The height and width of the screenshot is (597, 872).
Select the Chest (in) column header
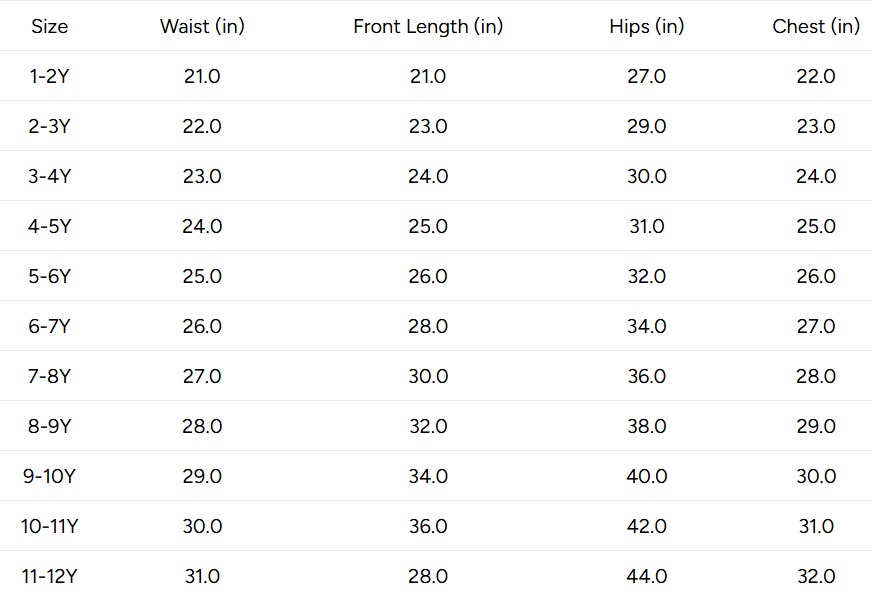[816, 26]
